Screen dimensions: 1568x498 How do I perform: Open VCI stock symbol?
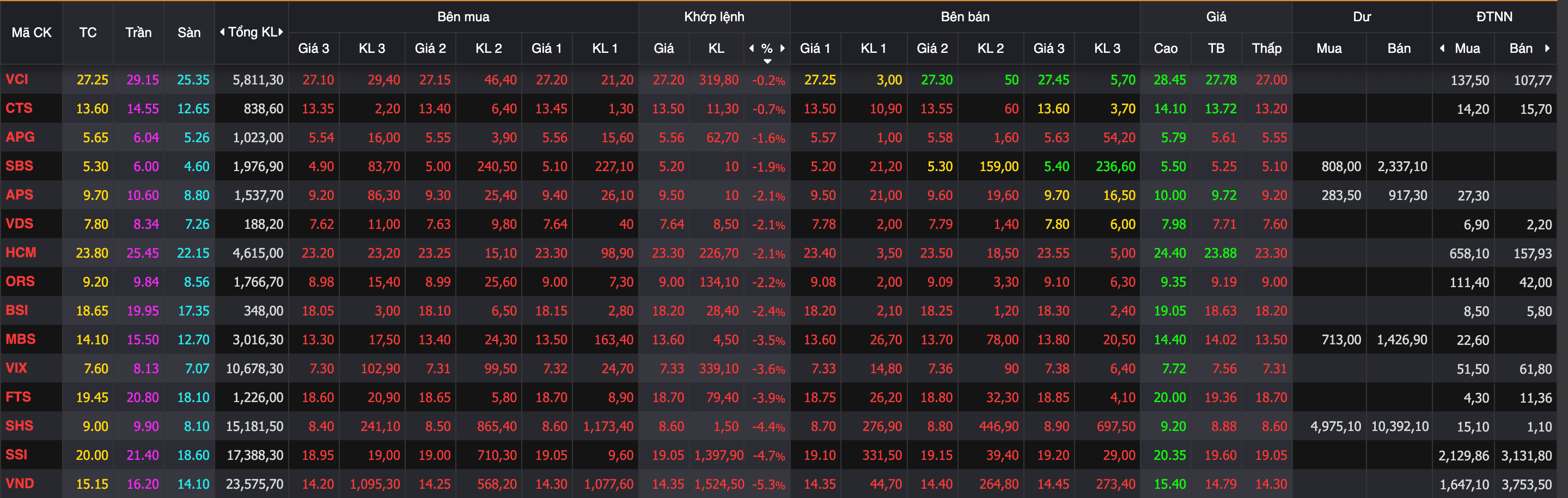click(x=17, y=80)
